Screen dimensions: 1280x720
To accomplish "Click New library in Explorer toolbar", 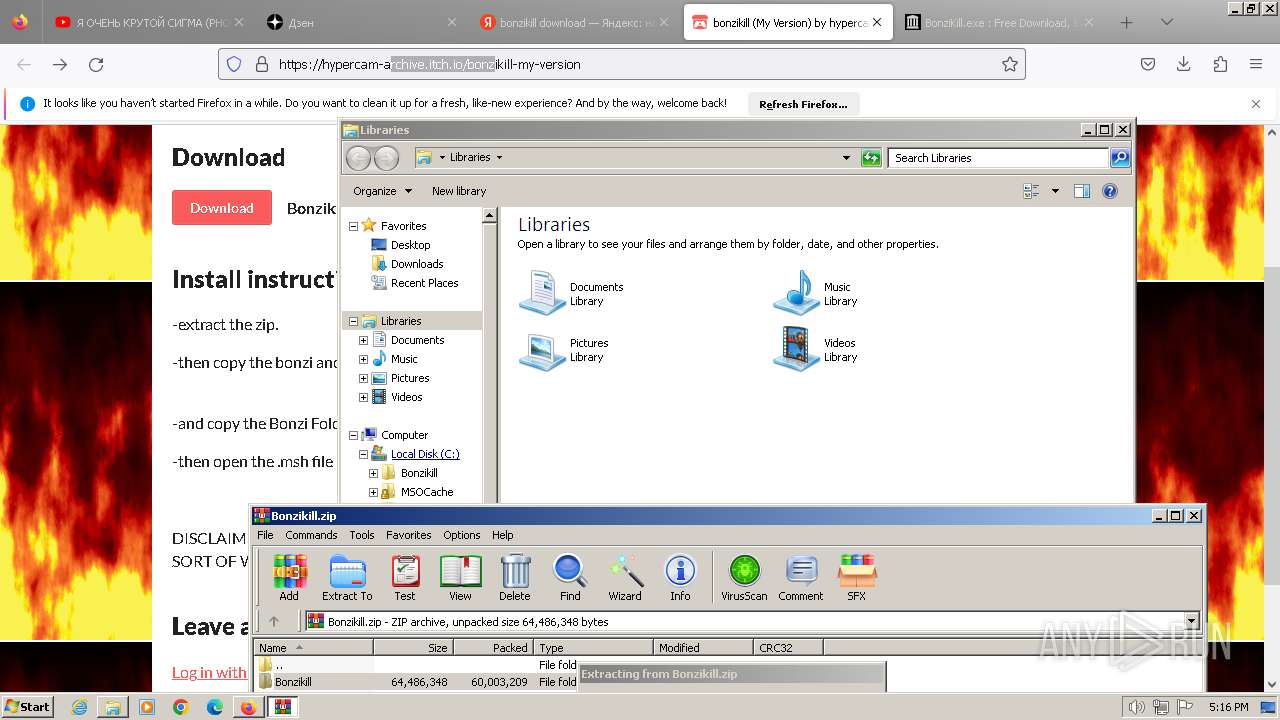I will coord(459,191).
